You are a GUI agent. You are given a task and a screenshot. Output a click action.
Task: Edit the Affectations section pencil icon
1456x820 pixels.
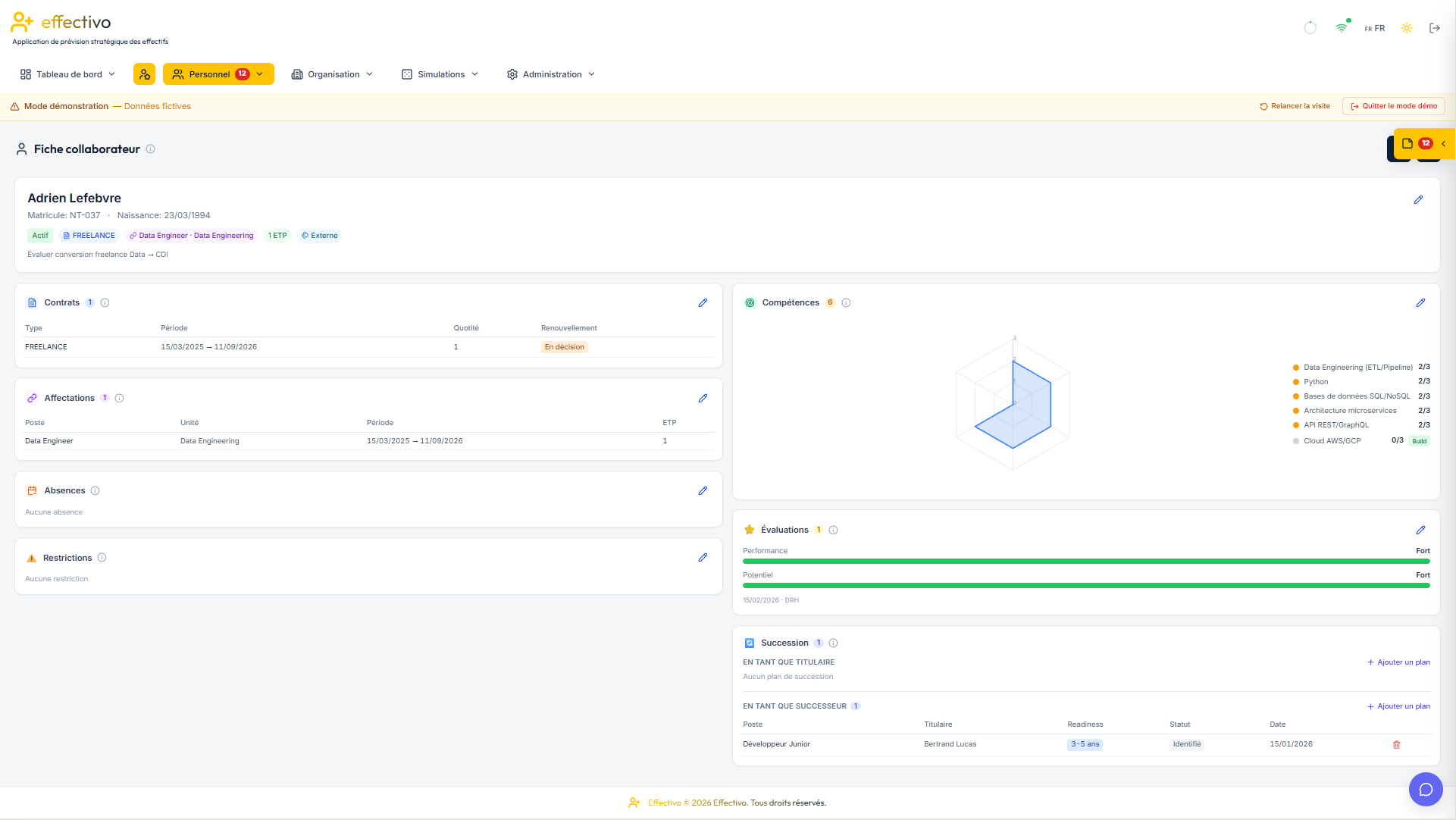[703, 399]
